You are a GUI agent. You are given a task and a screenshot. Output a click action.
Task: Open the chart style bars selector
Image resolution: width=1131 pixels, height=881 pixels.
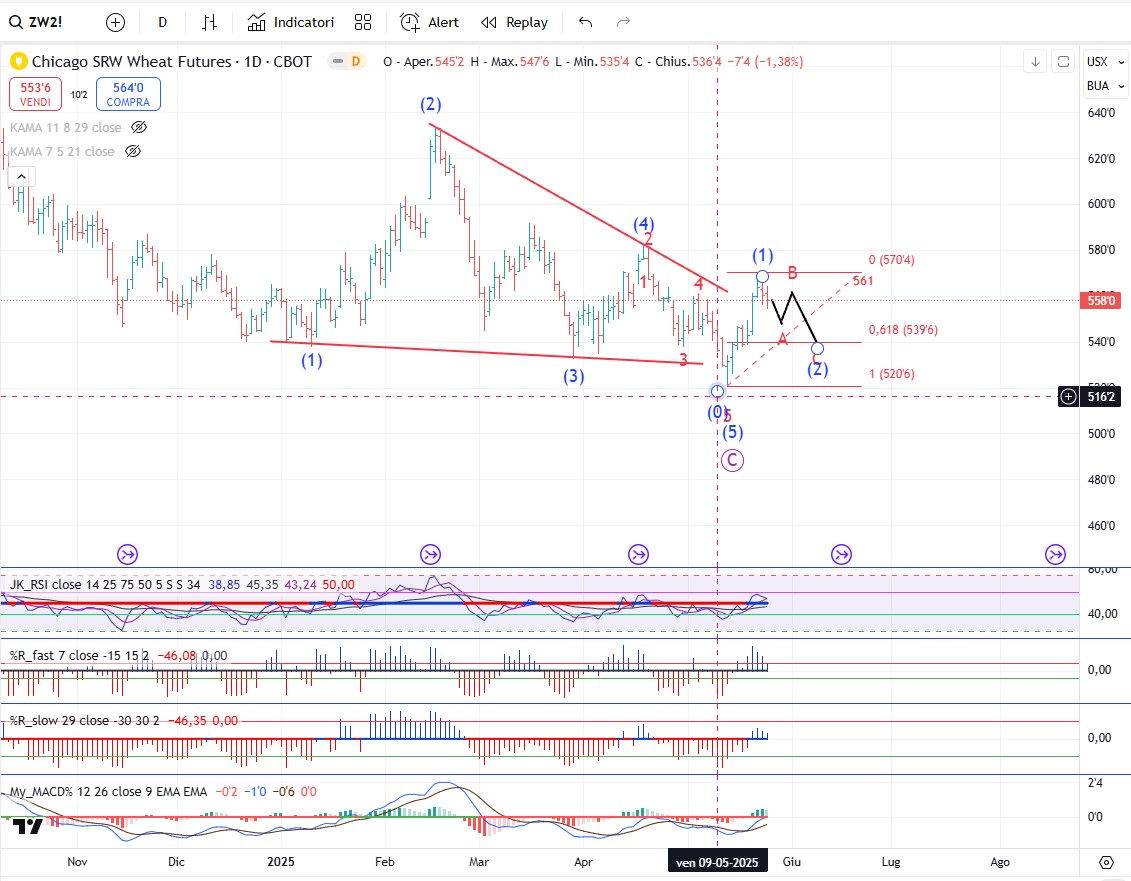[x=209, y=22]
